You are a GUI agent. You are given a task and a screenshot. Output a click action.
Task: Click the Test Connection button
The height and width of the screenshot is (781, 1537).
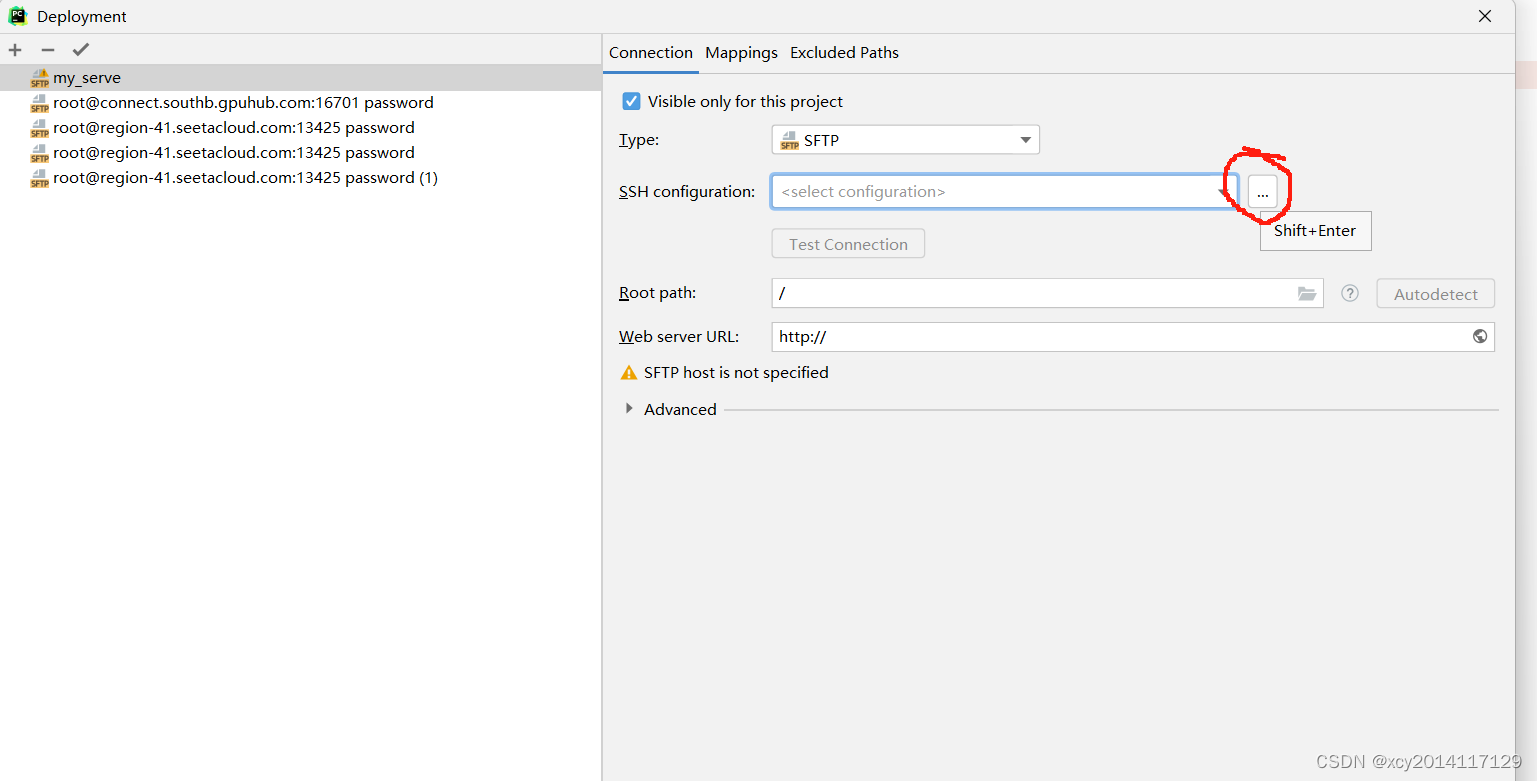(847, 243)
